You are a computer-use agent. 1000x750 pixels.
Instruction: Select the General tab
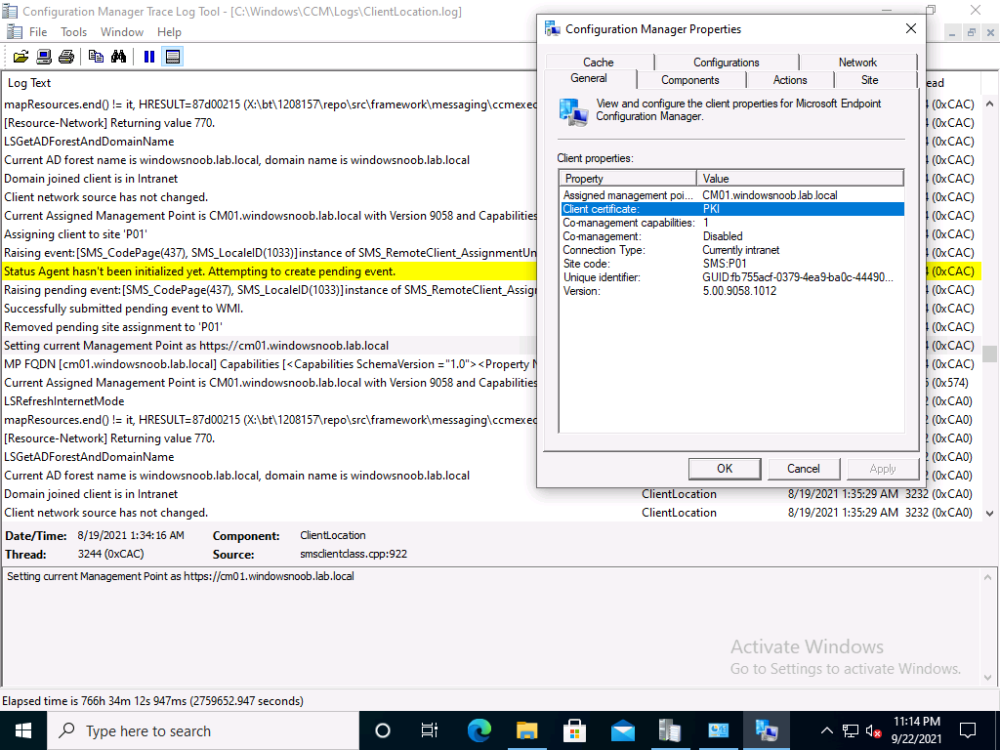coord(589,78)
